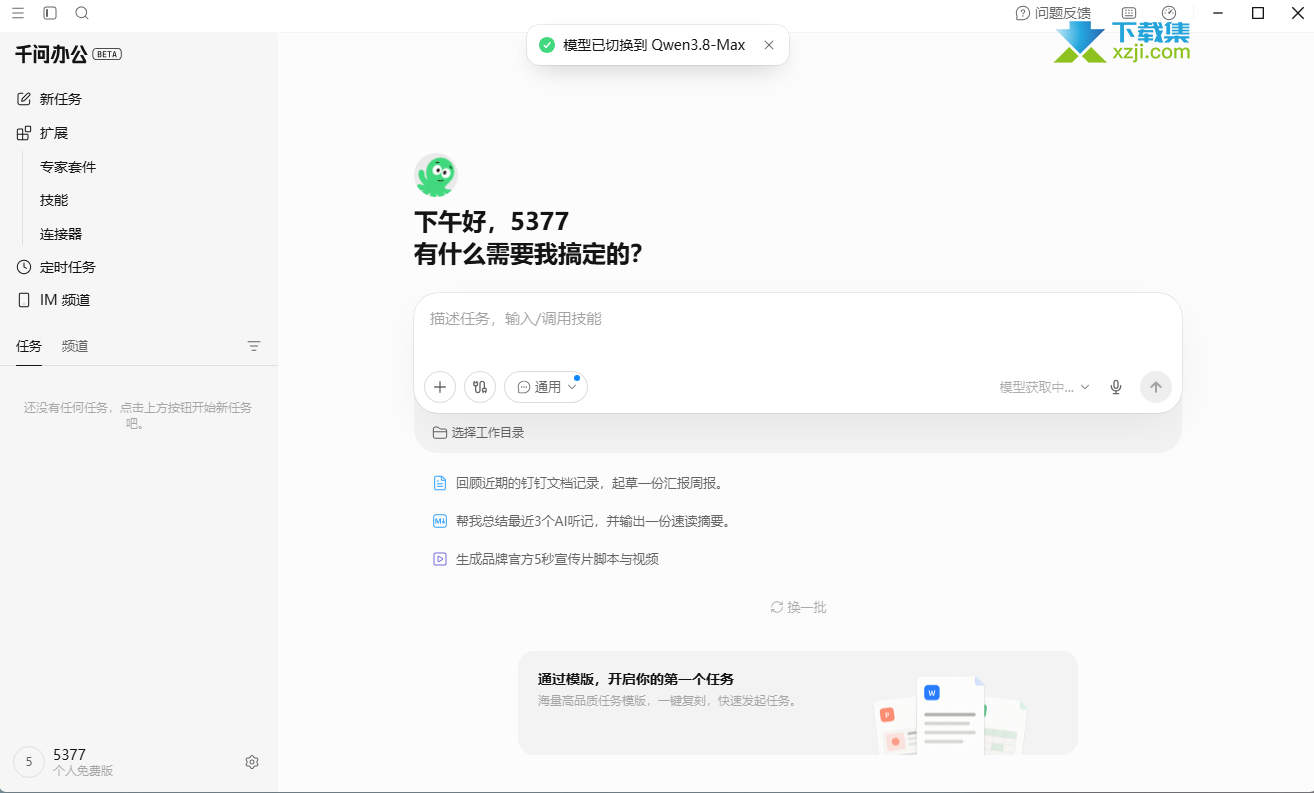Click the 新任务 compose icon
1314x793 pixels.
(24, 99)
